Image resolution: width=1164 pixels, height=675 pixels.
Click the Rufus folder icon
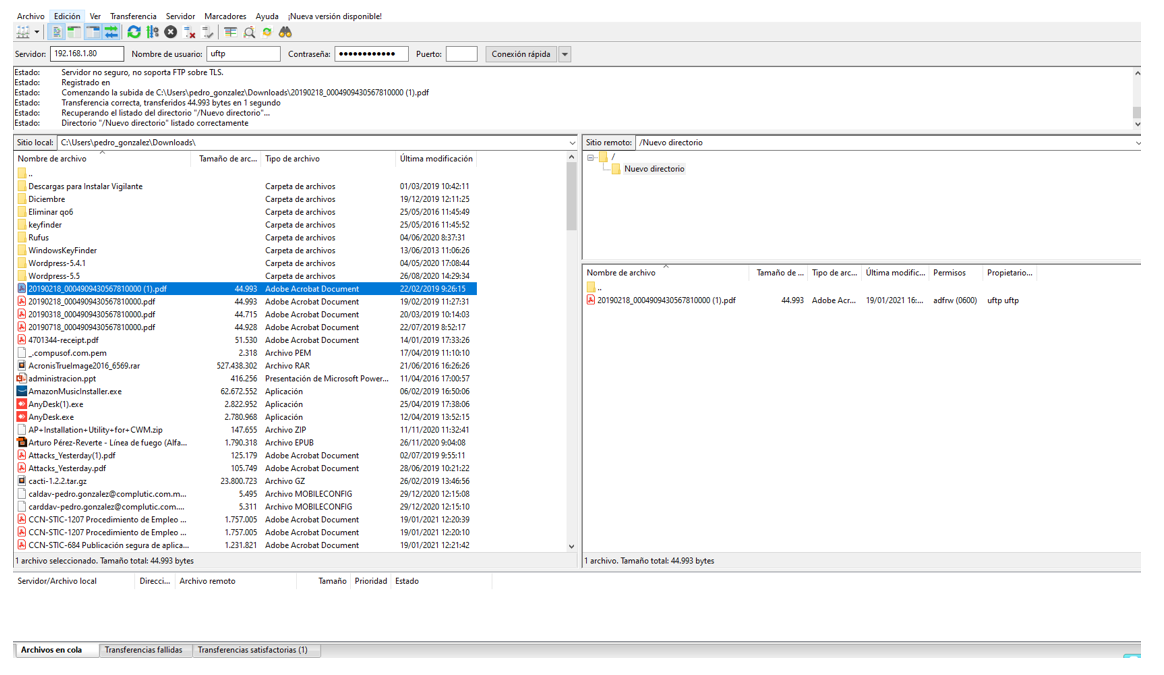click(x=22, y=238)
